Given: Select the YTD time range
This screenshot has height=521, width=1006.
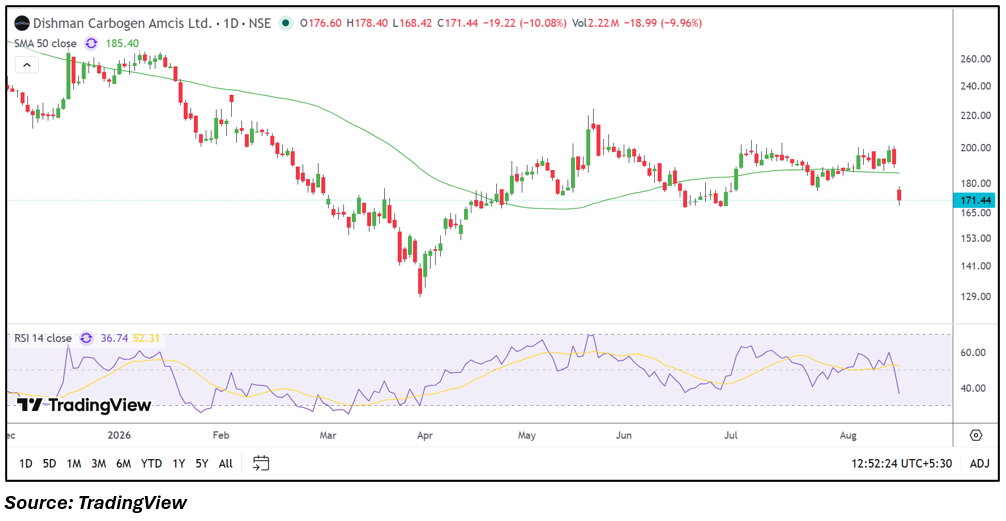Looking at the screenshot, I should click(151, 463).
